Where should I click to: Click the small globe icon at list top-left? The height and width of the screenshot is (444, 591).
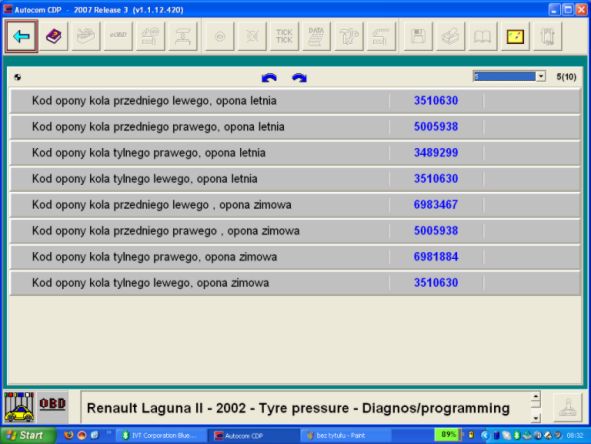(x=17, y=77)
